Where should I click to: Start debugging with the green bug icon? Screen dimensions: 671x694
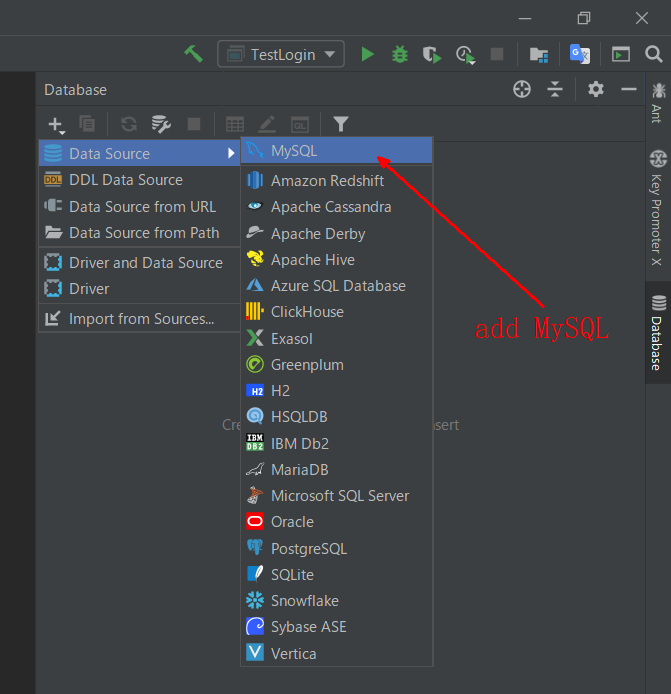pos(400,54)
